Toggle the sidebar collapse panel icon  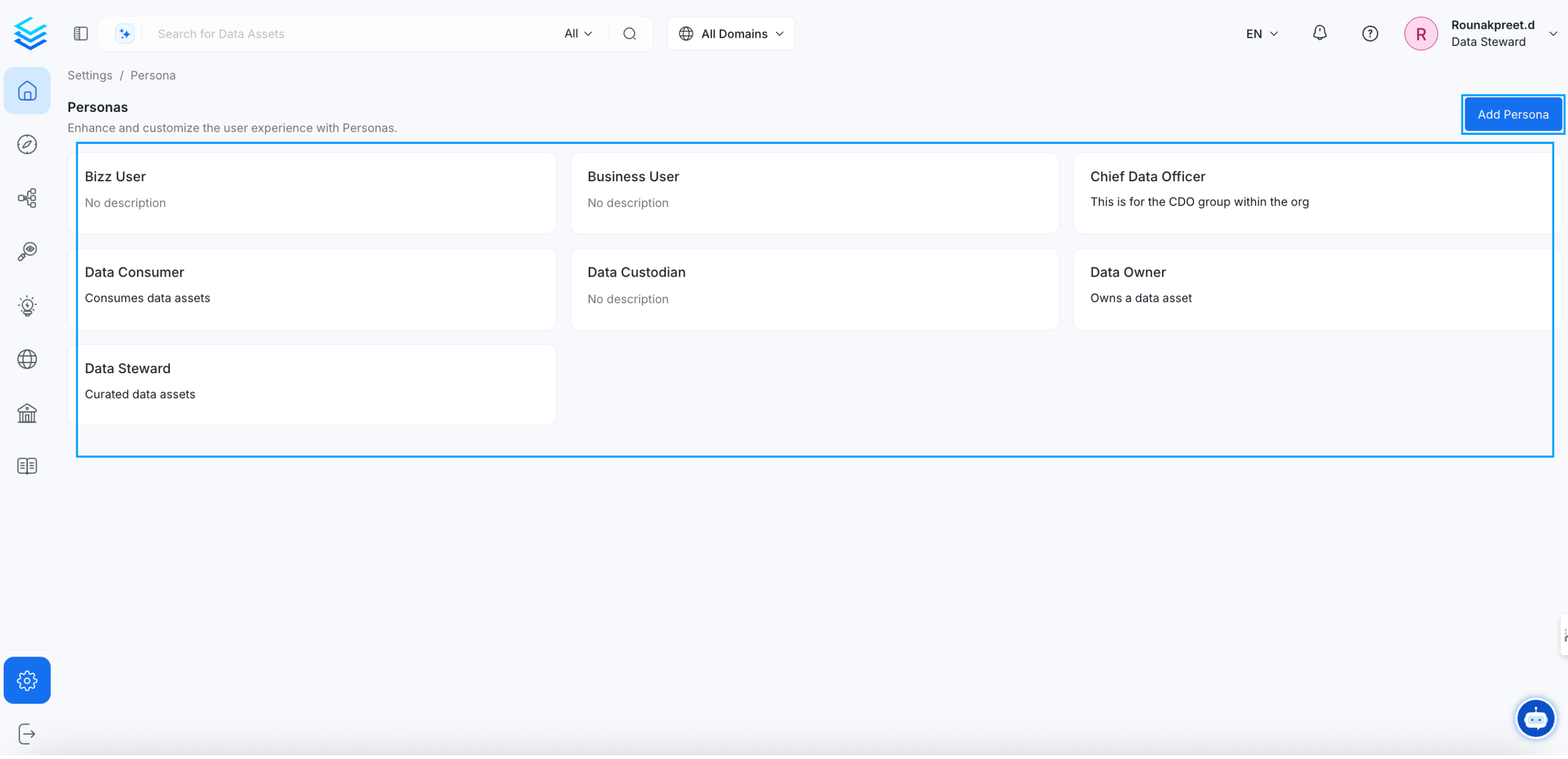coord(81,34)
